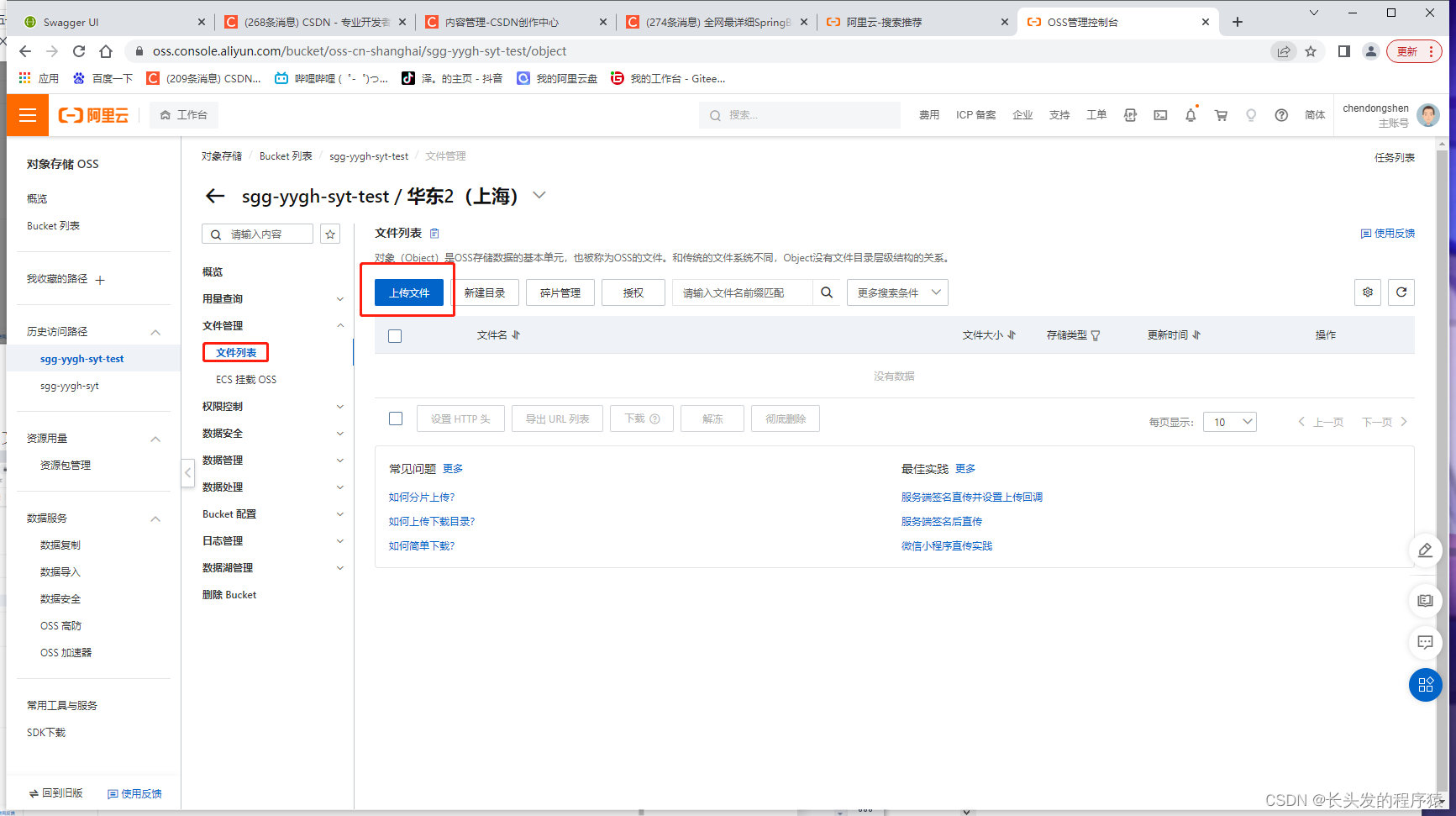Viewport: 1456px width, 816px height.
Task: Click the copy icon beside 文件列表 title
Action: point(434,234)
